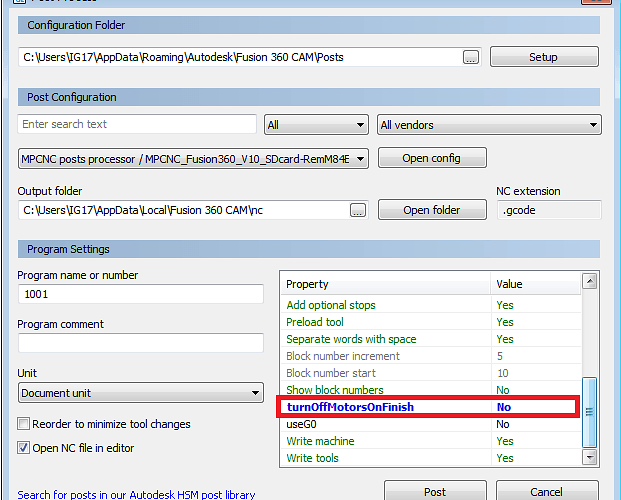
Task: Click the post search text field
Action: tap(137, 124)
